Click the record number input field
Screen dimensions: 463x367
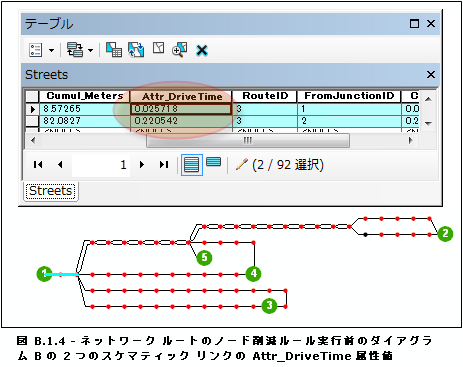pyautogui.click(x=101, y=165)
